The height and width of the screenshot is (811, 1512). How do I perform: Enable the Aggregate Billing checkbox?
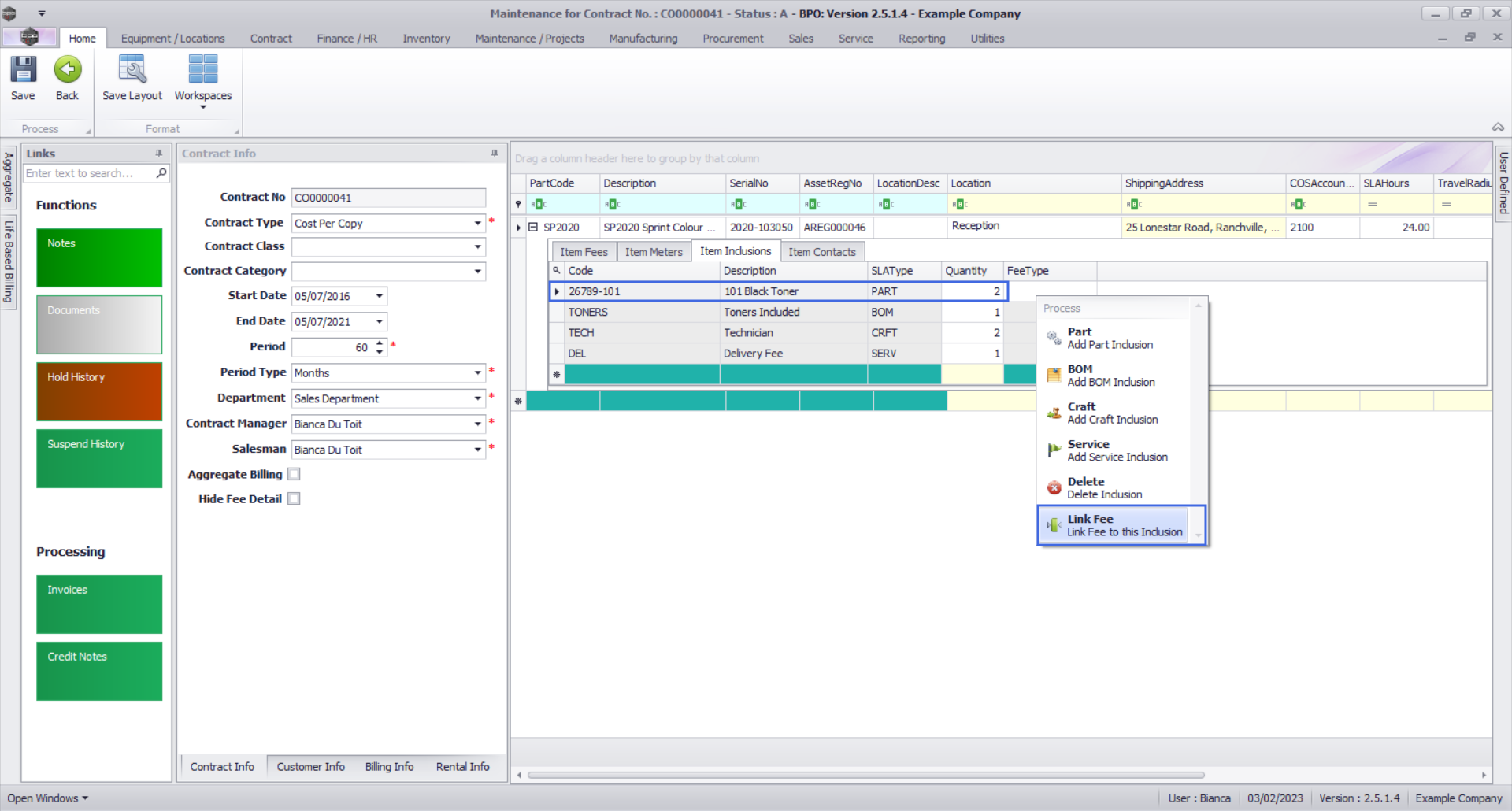coord(294,474)
